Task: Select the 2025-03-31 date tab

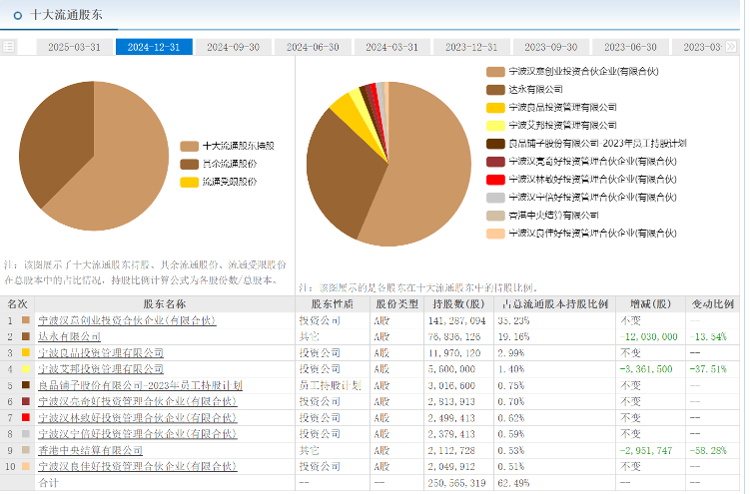Action: point(74,47)
